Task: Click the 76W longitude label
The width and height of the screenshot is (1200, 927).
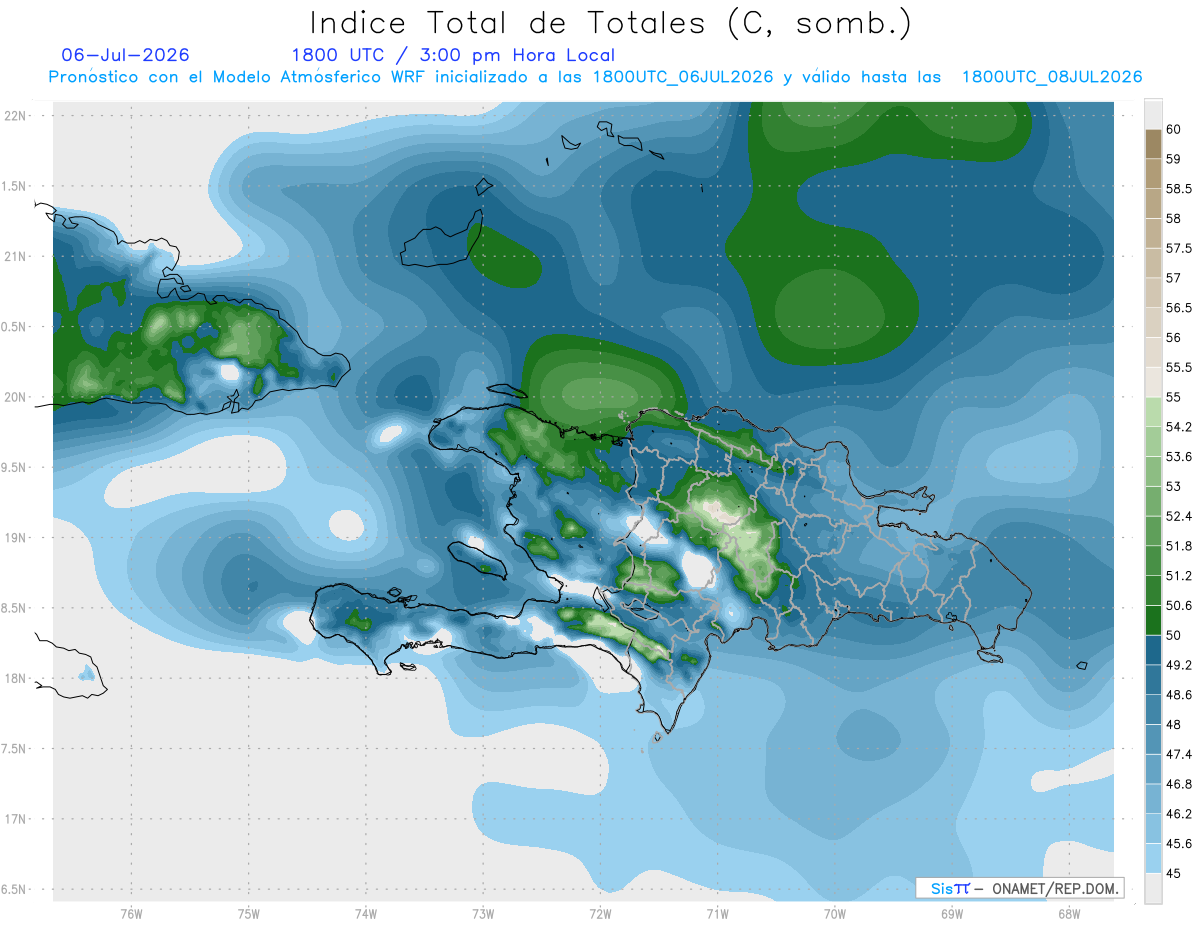Action: 131,914
